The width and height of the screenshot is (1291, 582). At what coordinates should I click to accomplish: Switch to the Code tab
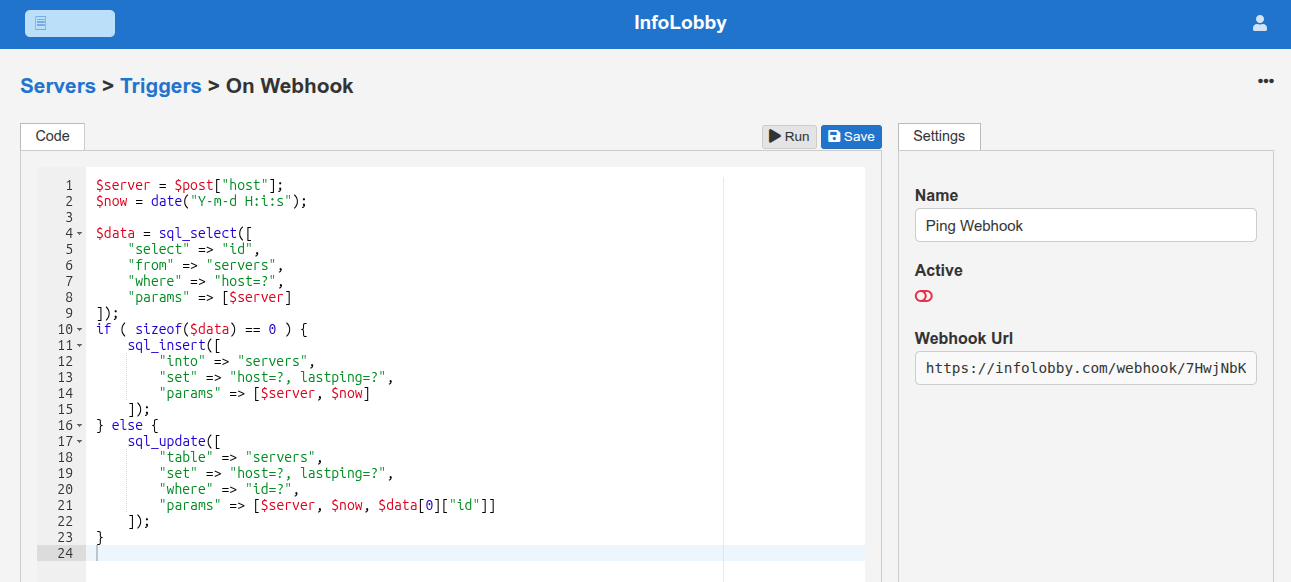point(52,136)
